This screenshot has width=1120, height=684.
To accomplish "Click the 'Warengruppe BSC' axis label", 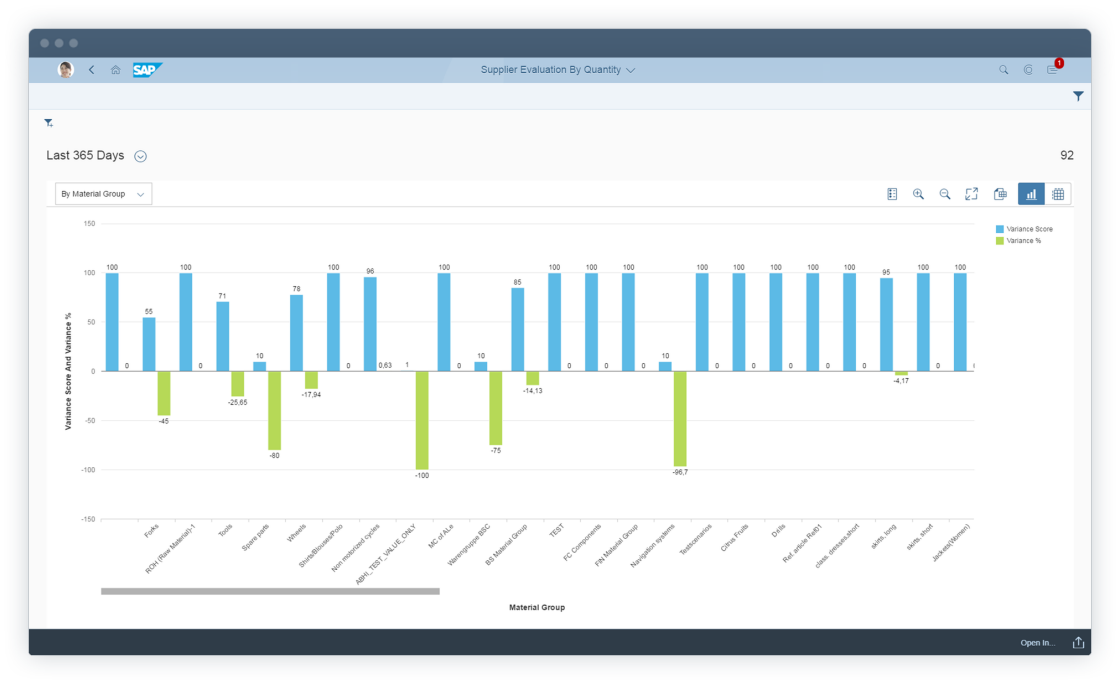I will pos(469,545).
